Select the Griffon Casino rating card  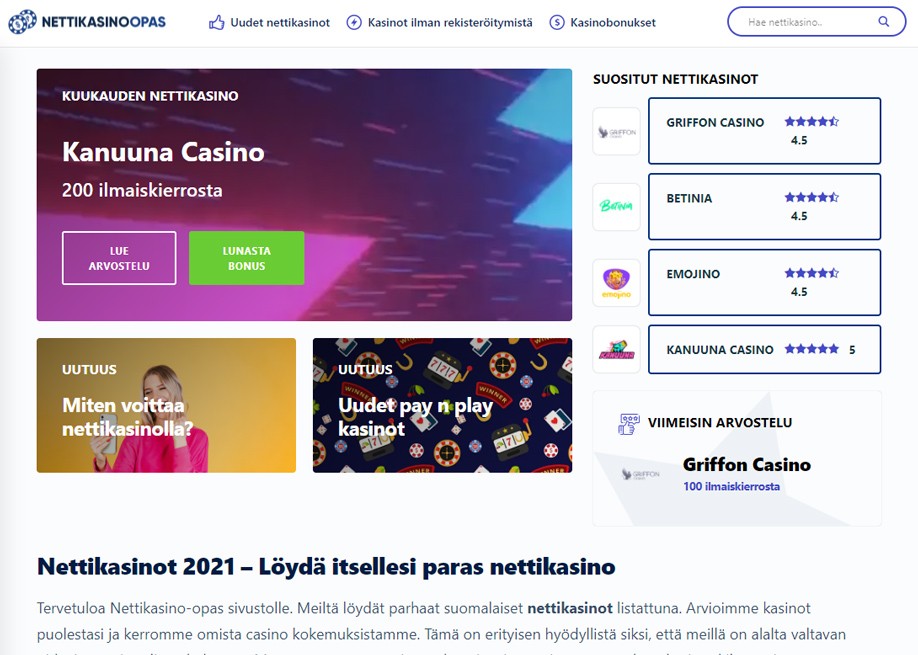click(764, 131)
